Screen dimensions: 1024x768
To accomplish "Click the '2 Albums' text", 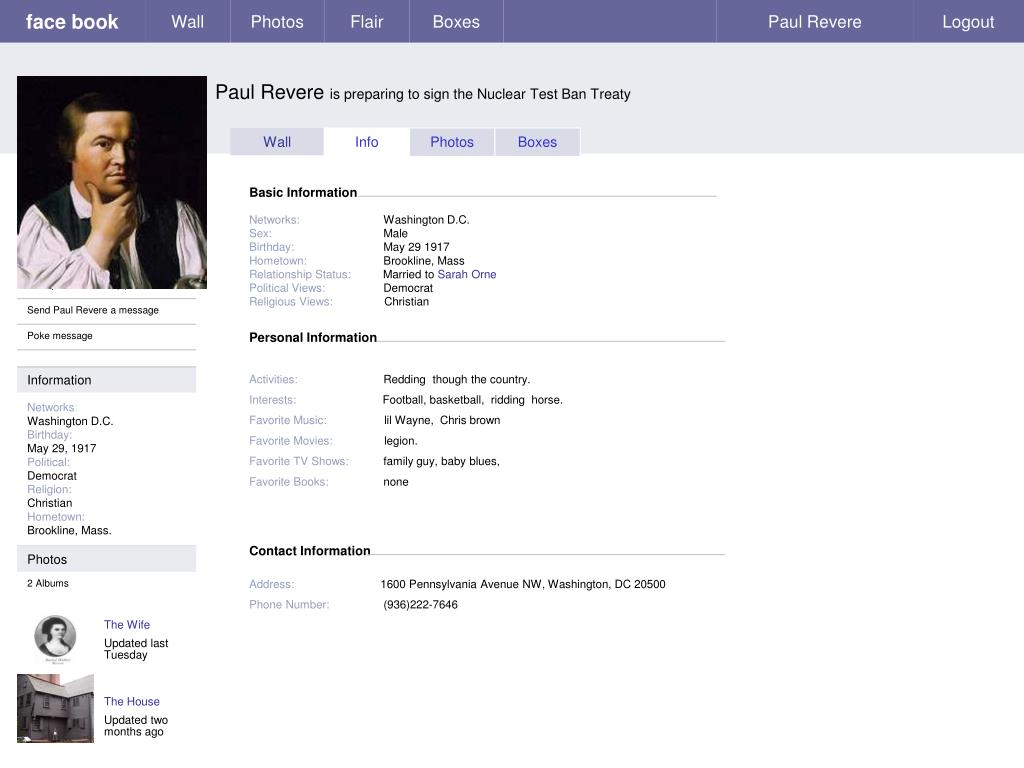I will tap(48, 583).
